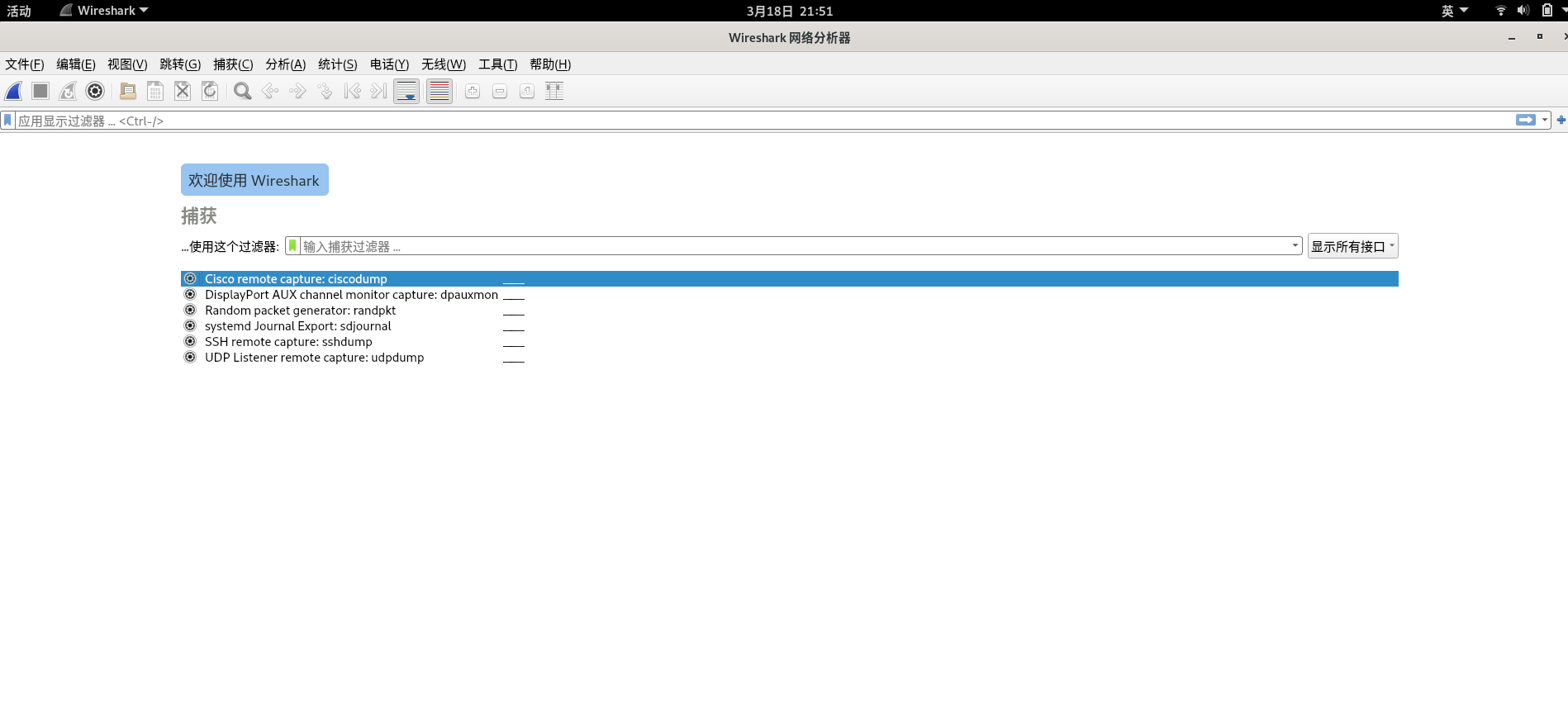Image resolution: width=1568 pixels, height=702 pixels.
Task: Open the 活动 activities overview
Action: point(19,11)
